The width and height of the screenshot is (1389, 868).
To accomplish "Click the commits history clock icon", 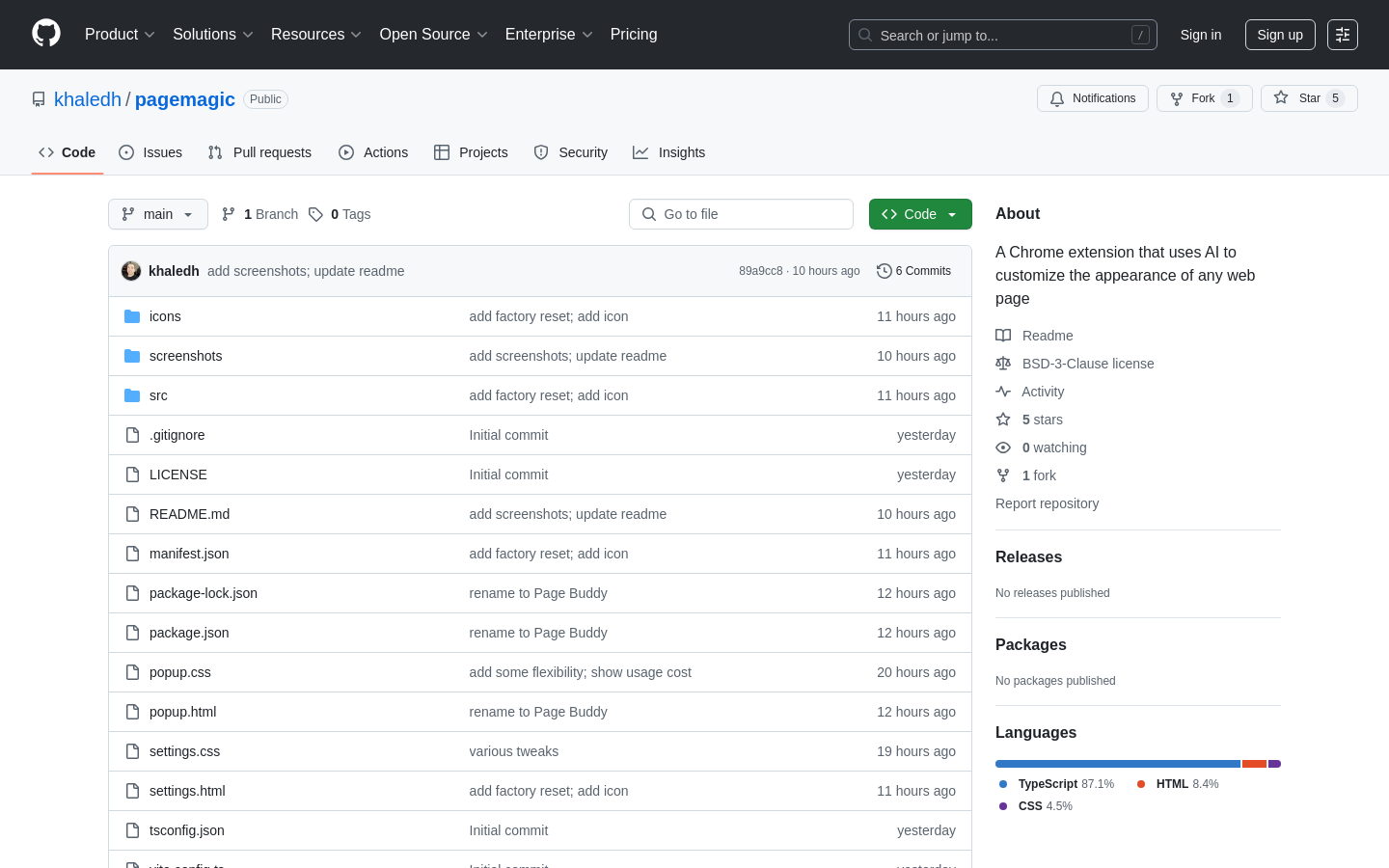I will [x=884, y=271].
